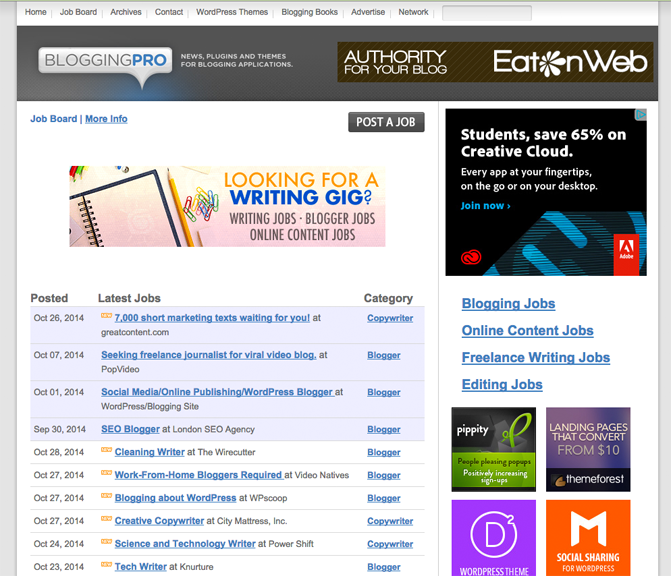Click the Sep 30, 2014 posted date
671x576 pixels.
tap(59, 429)
